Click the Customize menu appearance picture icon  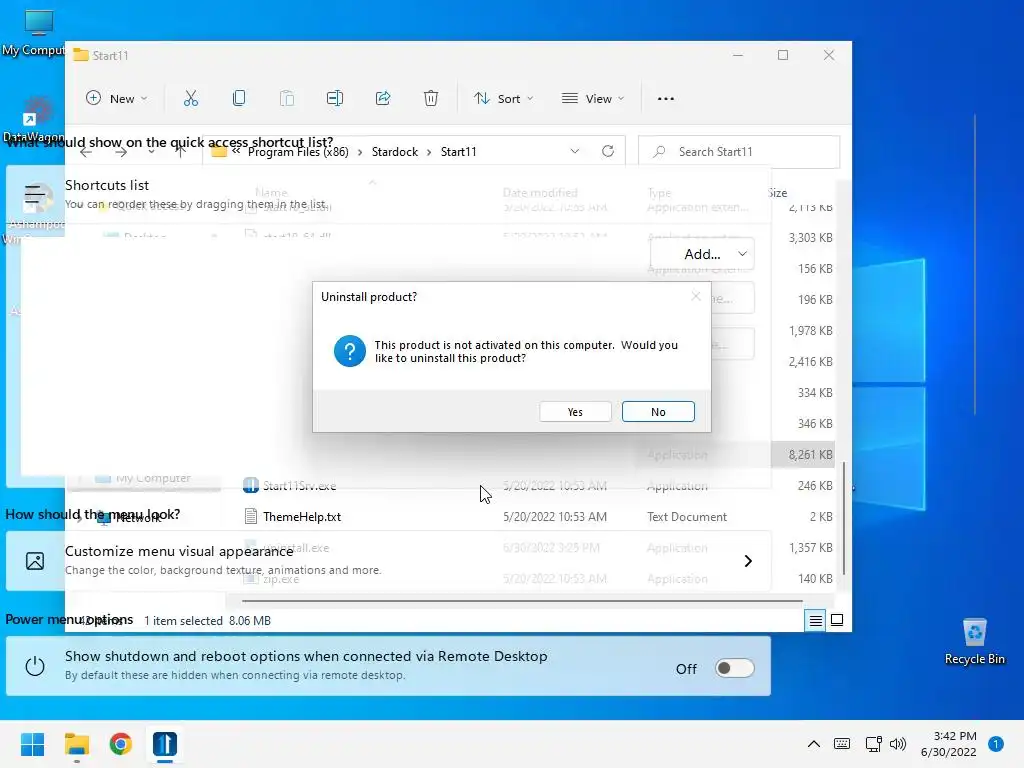coord(35,561)
